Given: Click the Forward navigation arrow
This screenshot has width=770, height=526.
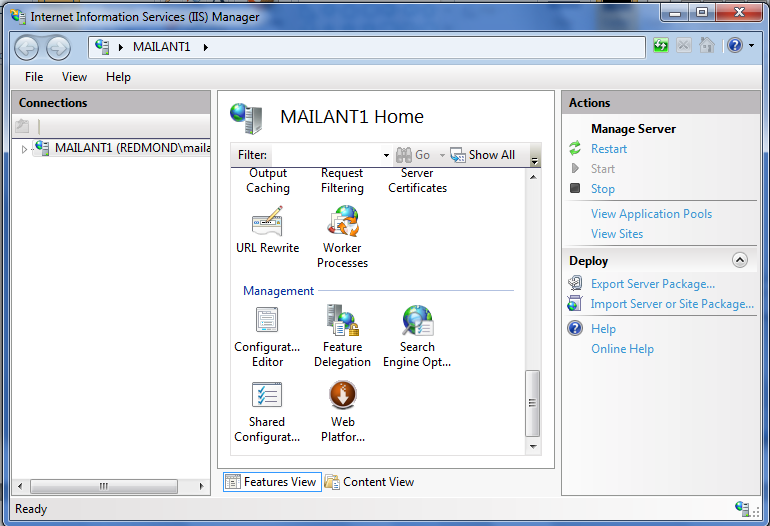Looking at the screenshot, I should tap(58, 48).
